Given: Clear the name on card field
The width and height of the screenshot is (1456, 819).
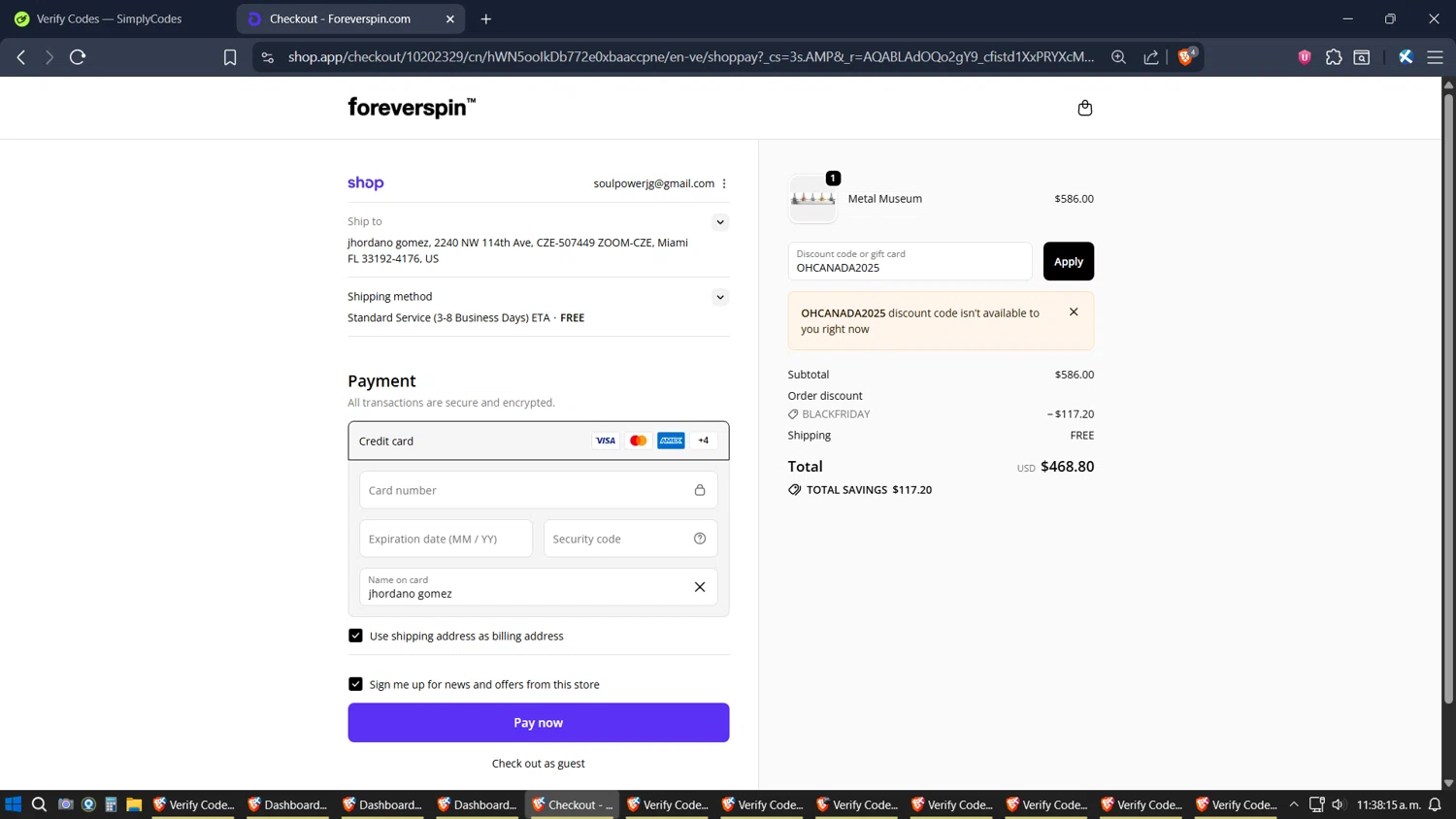Looking at the screenshot, I should click(x=700, y=587).
